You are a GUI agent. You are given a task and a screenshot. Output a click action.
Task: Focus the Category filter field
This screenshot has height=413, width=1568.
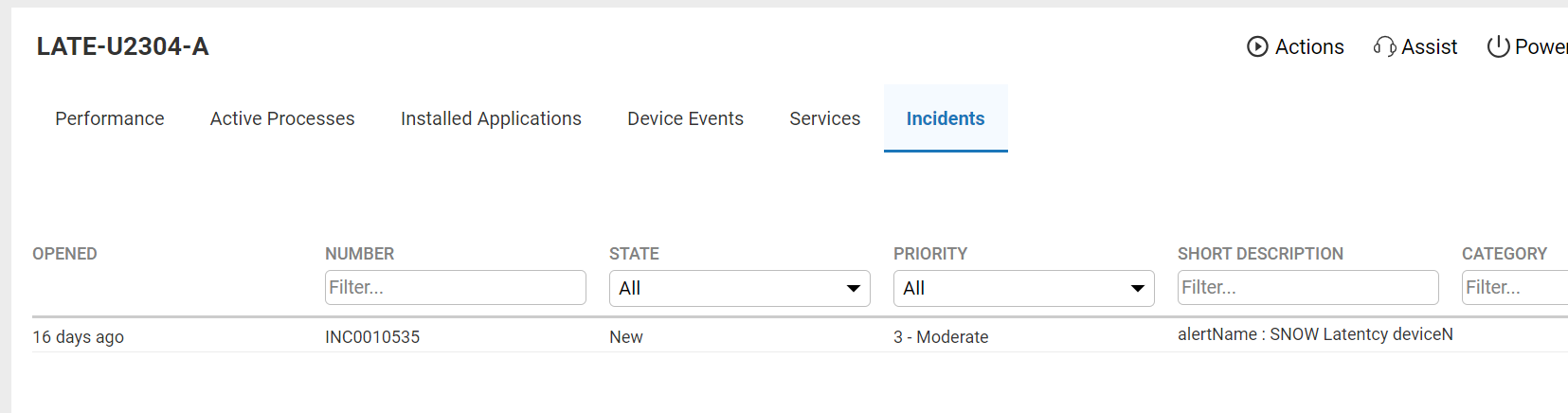point(1514,287)
